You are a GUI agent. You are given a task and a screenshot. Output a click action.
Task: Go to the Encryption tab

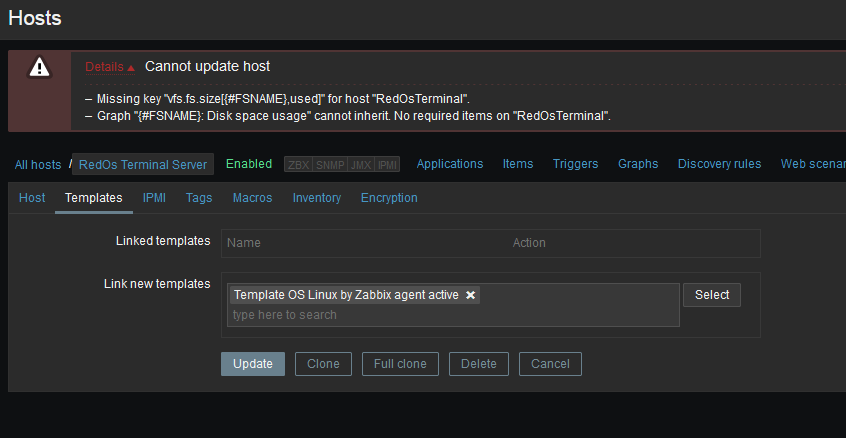[389, 198]
